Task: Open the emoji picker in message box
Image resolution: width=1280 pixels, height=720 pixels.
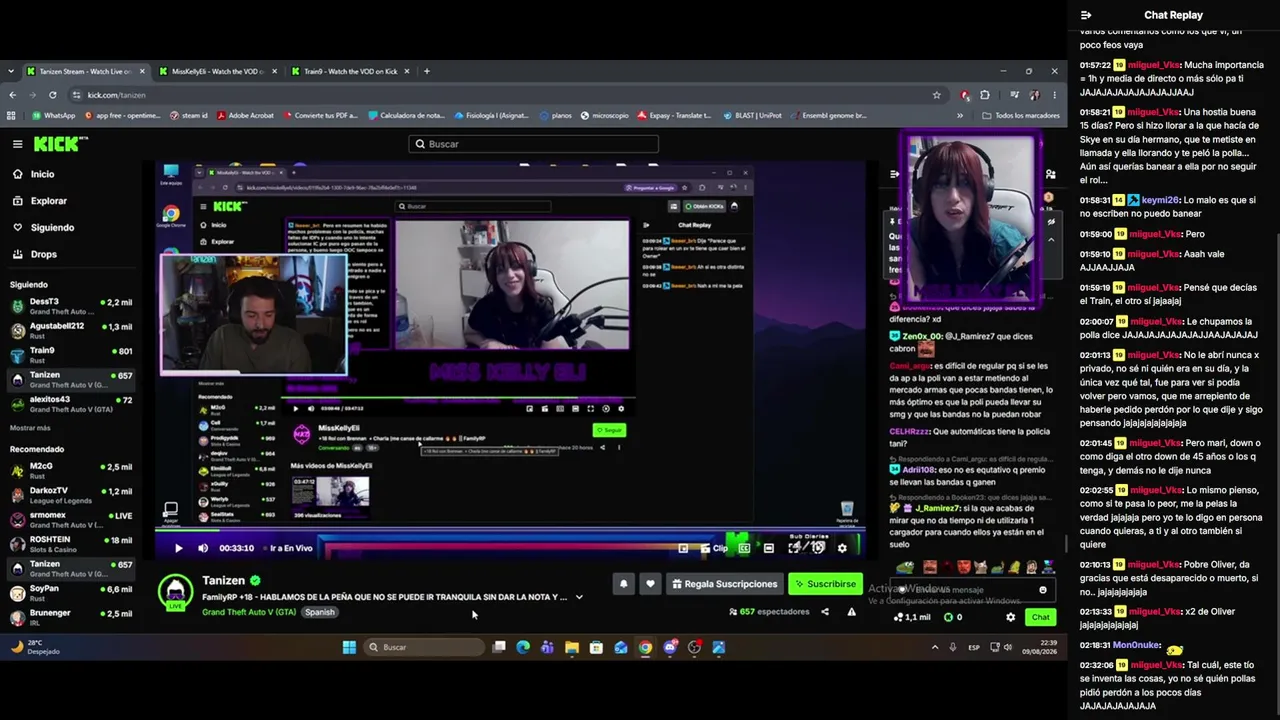Action: [1043, 590]
